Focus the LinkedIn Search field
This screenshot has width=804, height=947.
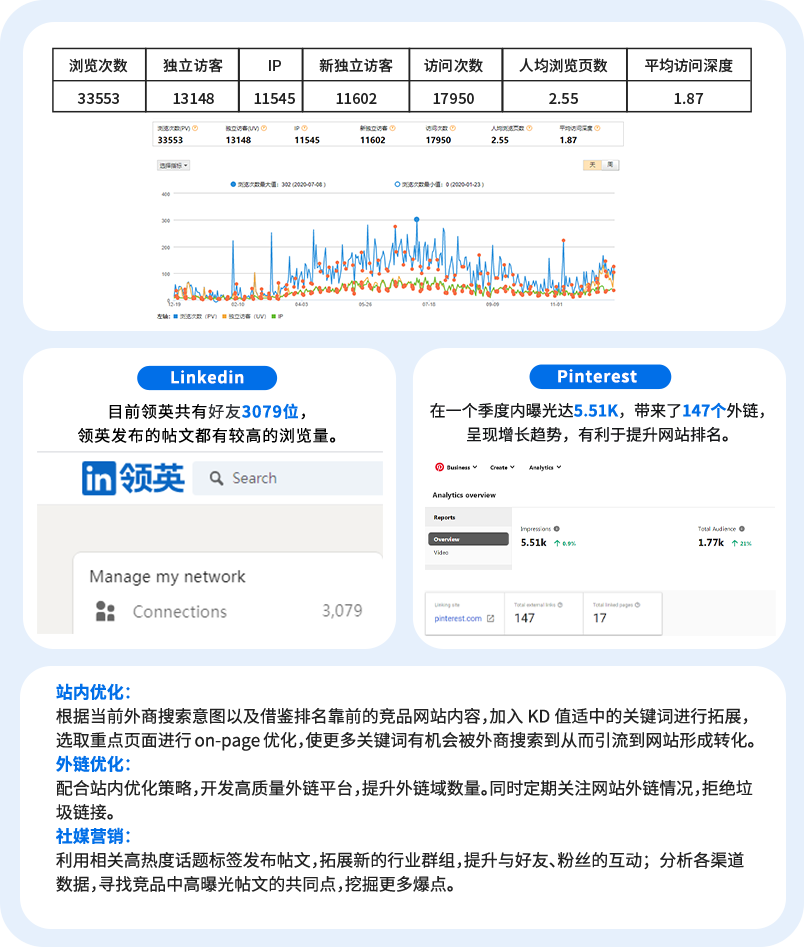point(288,478)
